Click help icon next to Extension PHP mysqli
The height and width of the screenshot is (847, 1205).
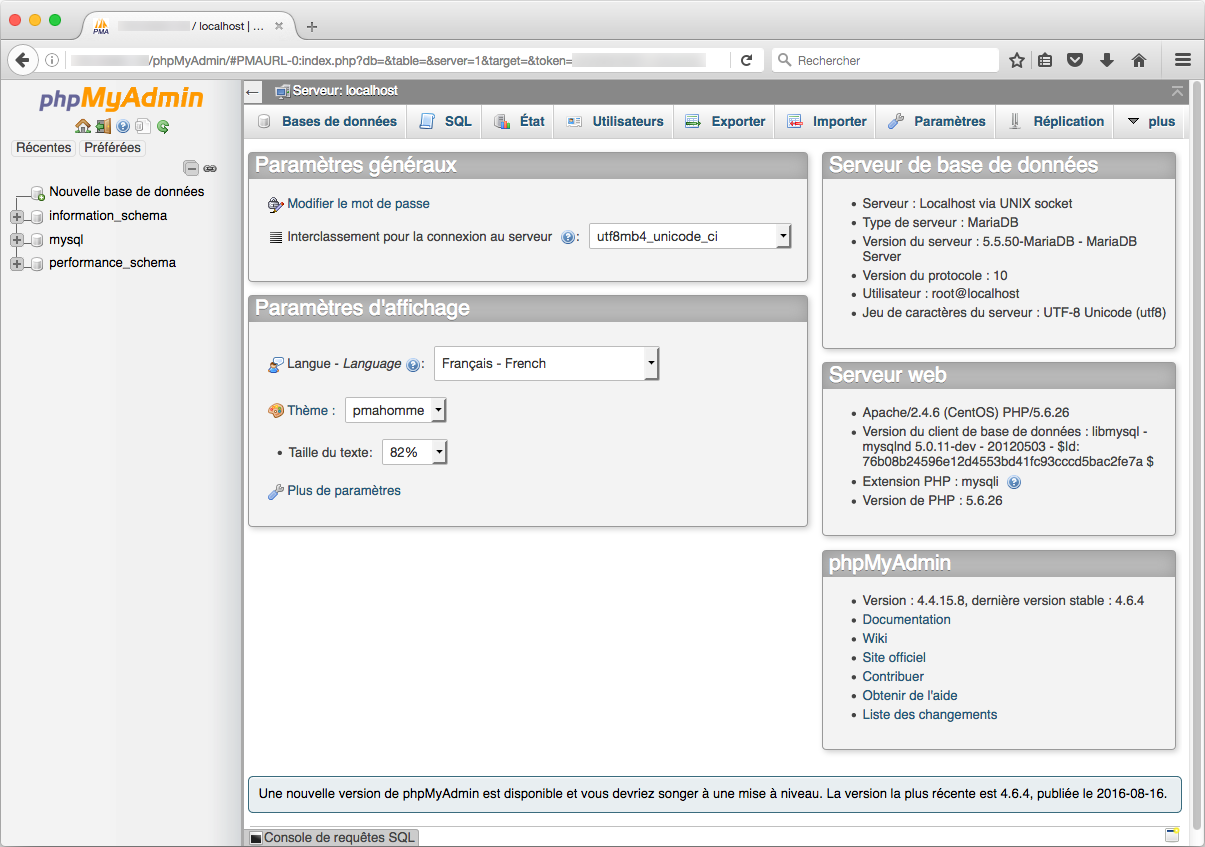coord(1013,482)
